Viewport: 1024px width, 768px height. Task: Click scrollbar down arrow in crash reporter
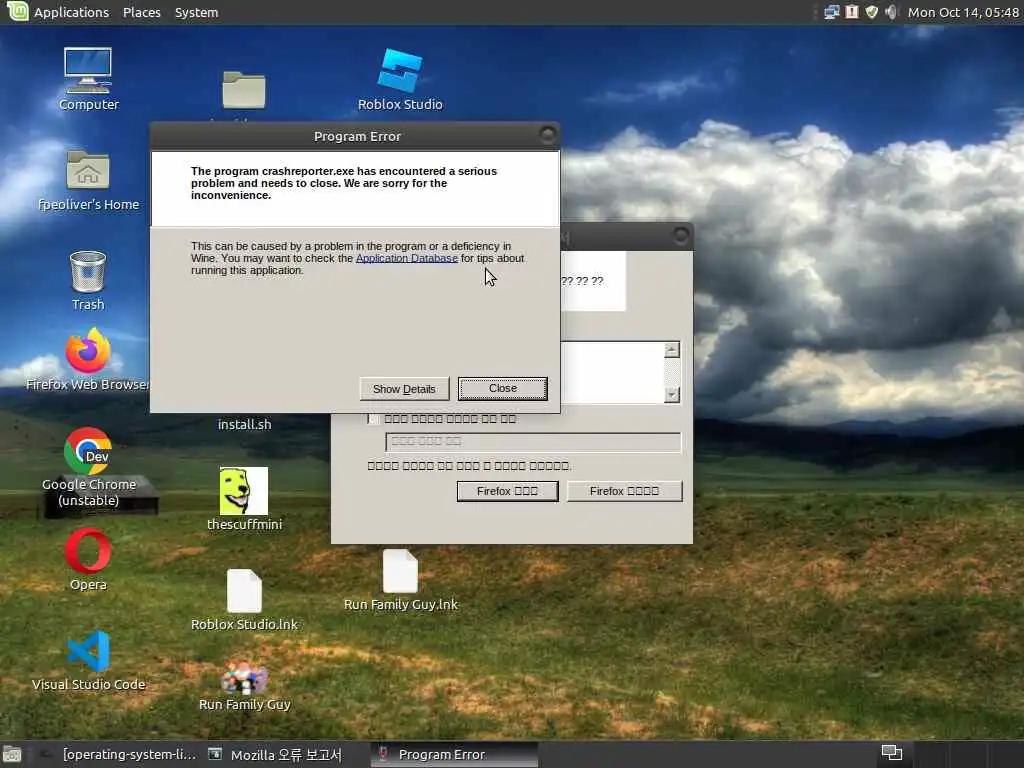tap(672, 394)
